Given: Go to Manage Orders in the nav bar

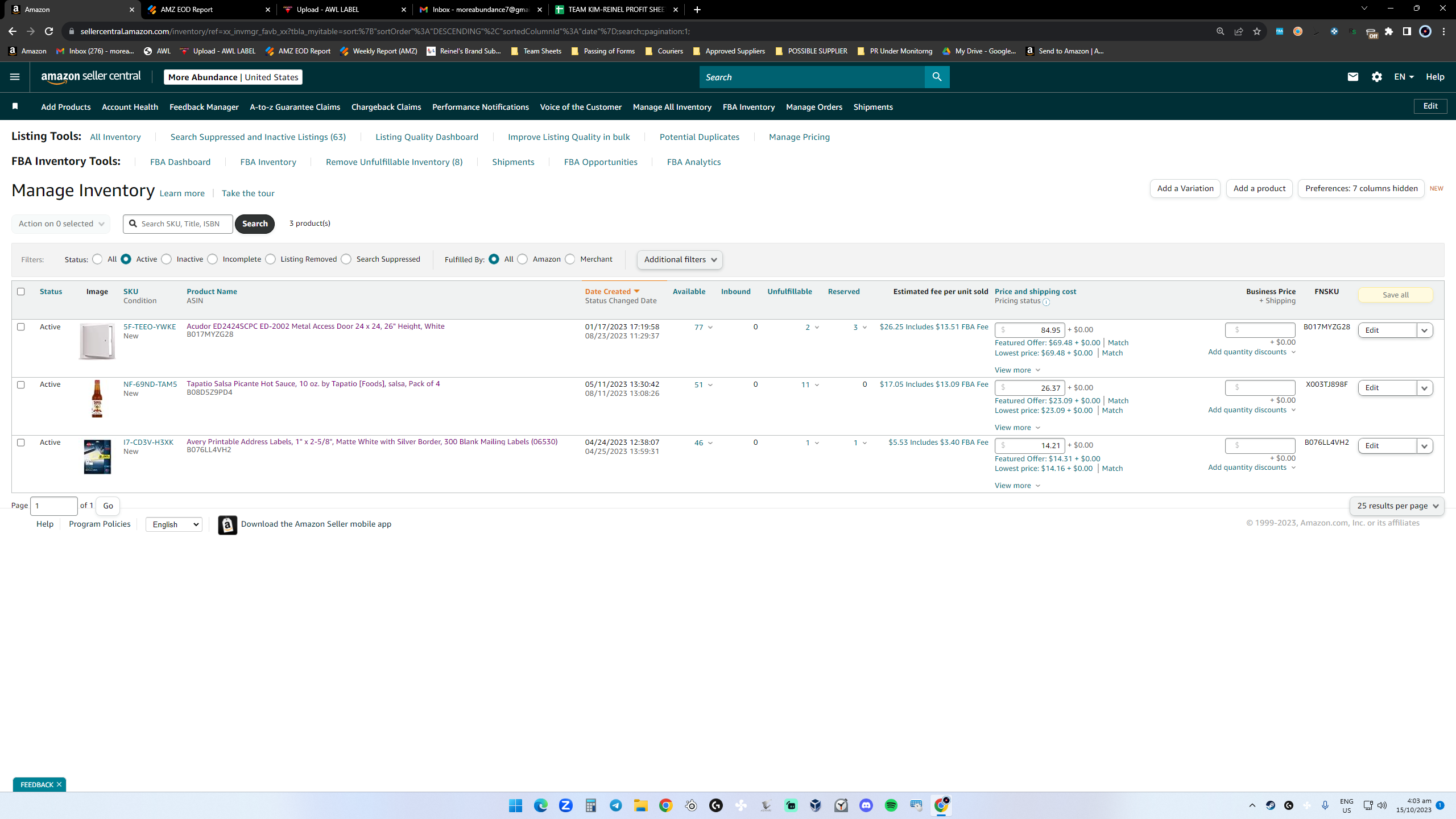Looking at the screenshot, I should (814, 107).
